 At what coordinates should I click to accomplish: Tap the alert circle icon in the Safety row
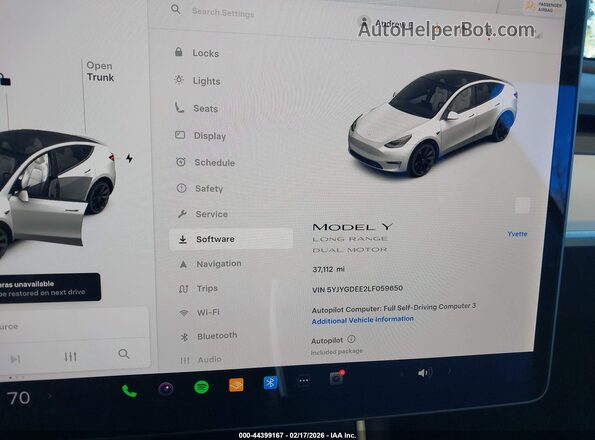point(181,188)
